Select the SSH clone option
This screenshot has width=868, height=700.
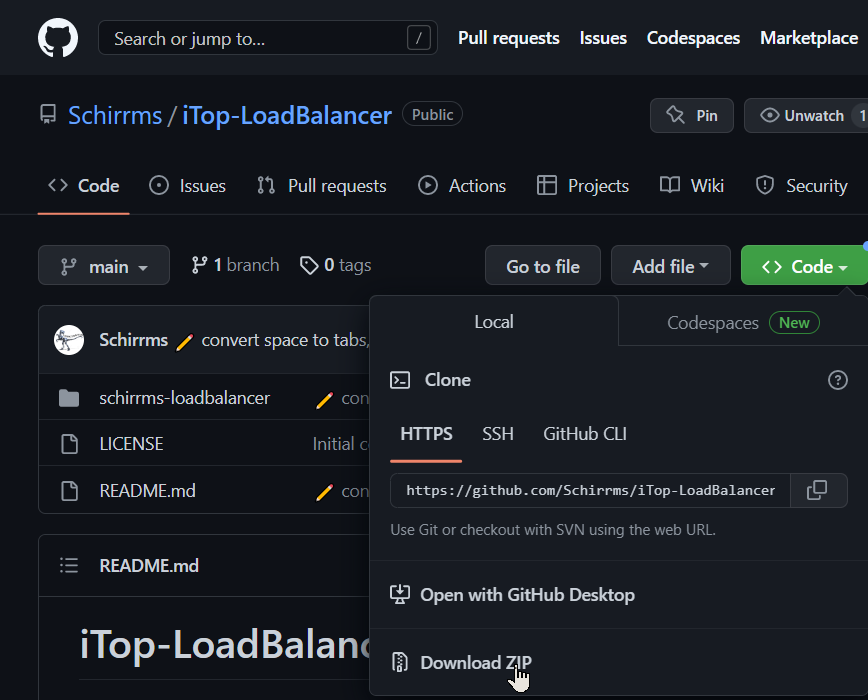(x=498, y=434)
